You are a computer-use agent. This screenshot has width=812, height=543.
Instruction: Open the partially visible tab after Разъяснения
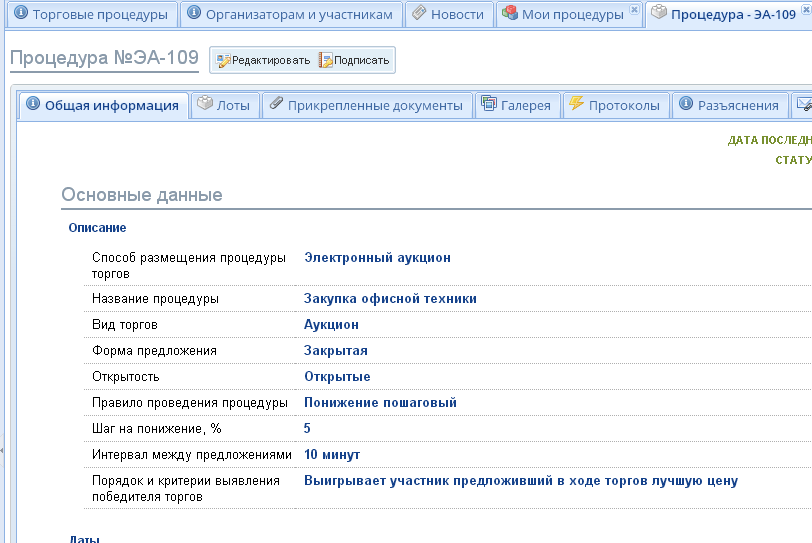tap(802, 104)
